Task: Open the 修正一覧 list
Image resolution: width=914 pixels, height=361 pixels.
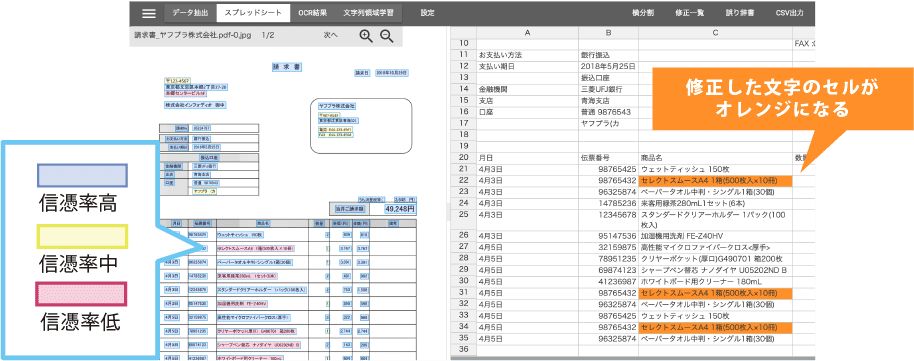Action: point(691,13)
